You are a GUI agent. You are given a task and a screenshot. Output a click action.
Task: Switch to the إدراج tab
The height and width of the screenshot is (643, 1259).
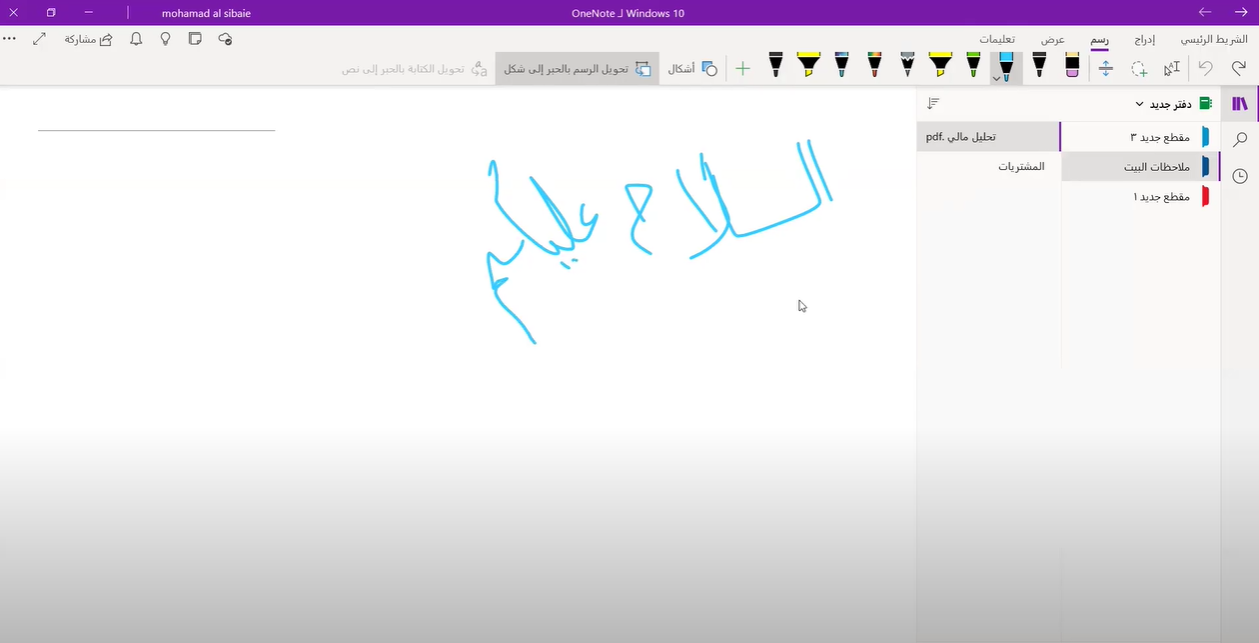tap(1145, 39)
